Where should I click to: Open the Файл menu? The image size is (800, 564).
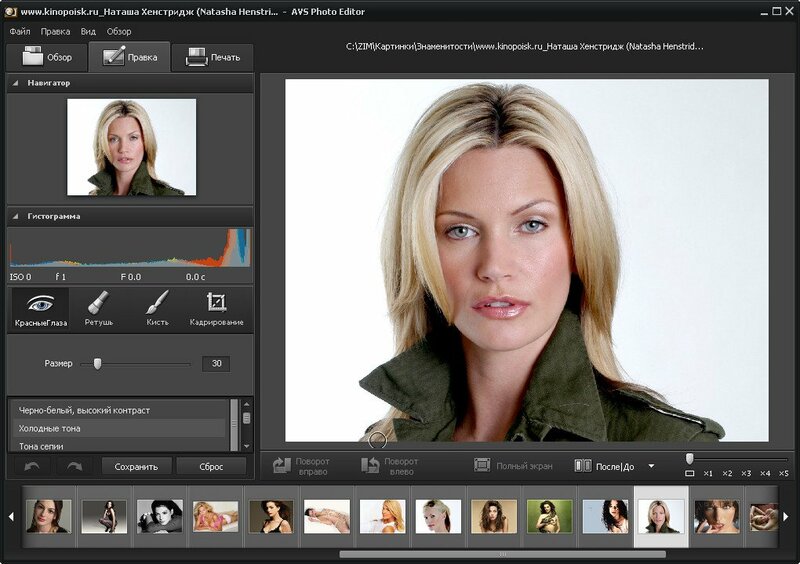click(20, 31)
